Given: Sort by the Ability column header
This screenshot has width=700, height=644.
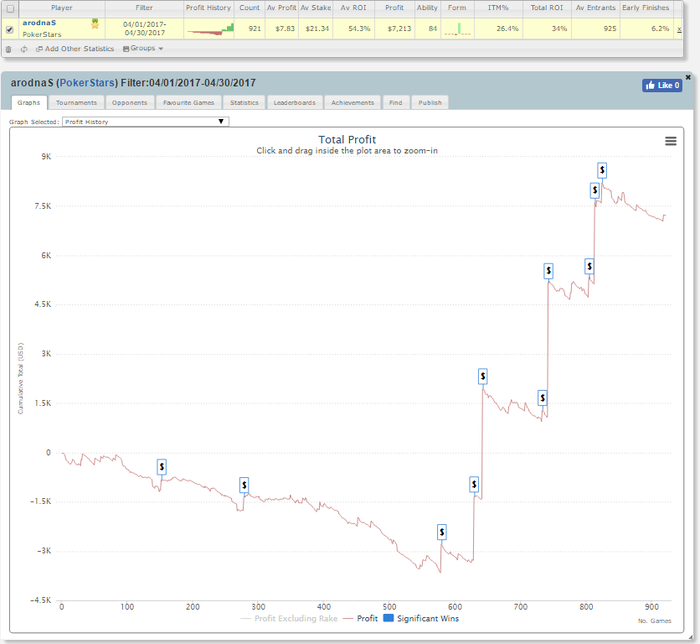Looking at the screenshot, I should click(x=427, y=8).
